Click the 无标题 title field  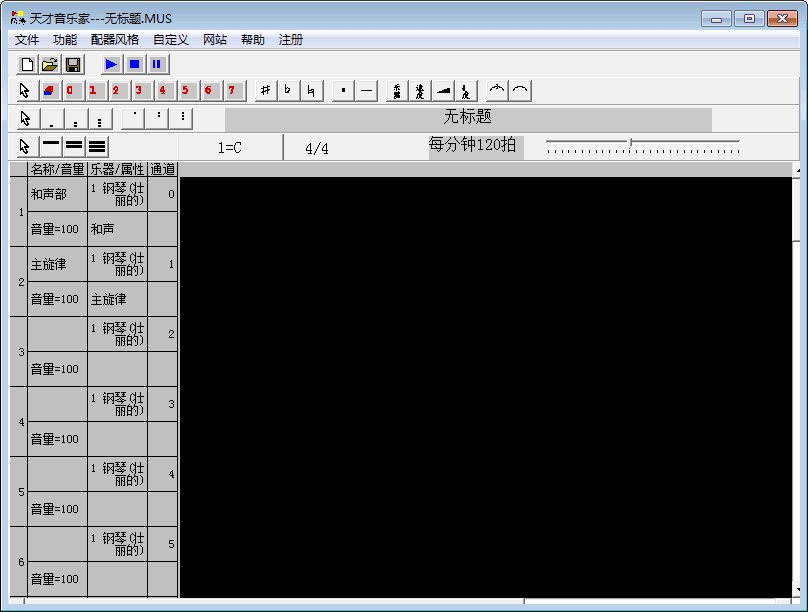coord(468,118)
